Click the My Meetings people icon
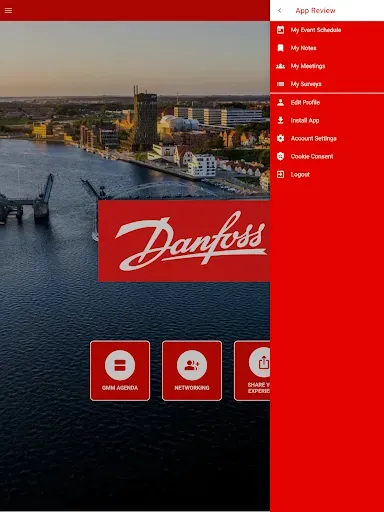Screen dimensions: 384x512 point(280,66)
